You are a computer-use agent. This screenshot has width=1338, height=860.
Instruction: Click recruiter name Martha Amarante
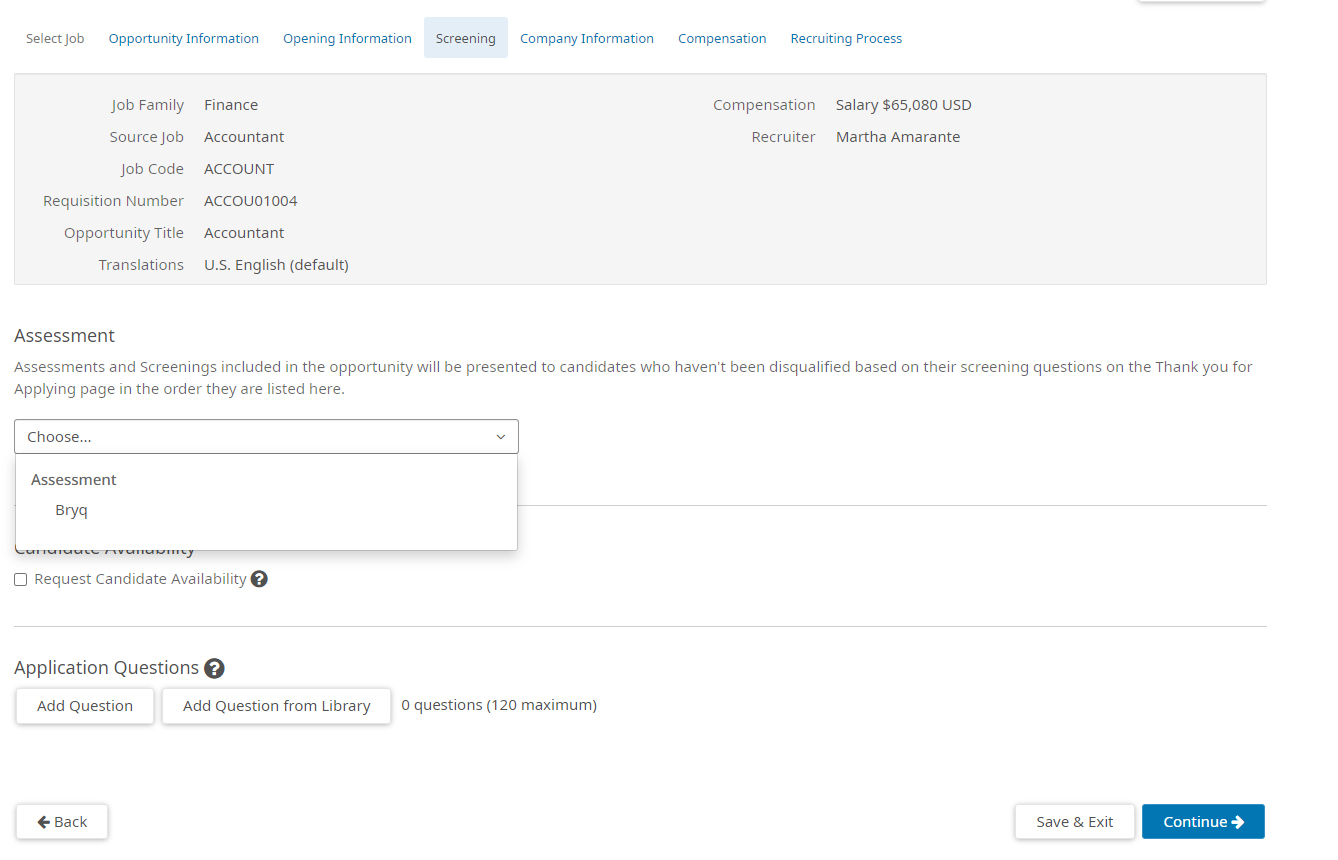point(898,137)
